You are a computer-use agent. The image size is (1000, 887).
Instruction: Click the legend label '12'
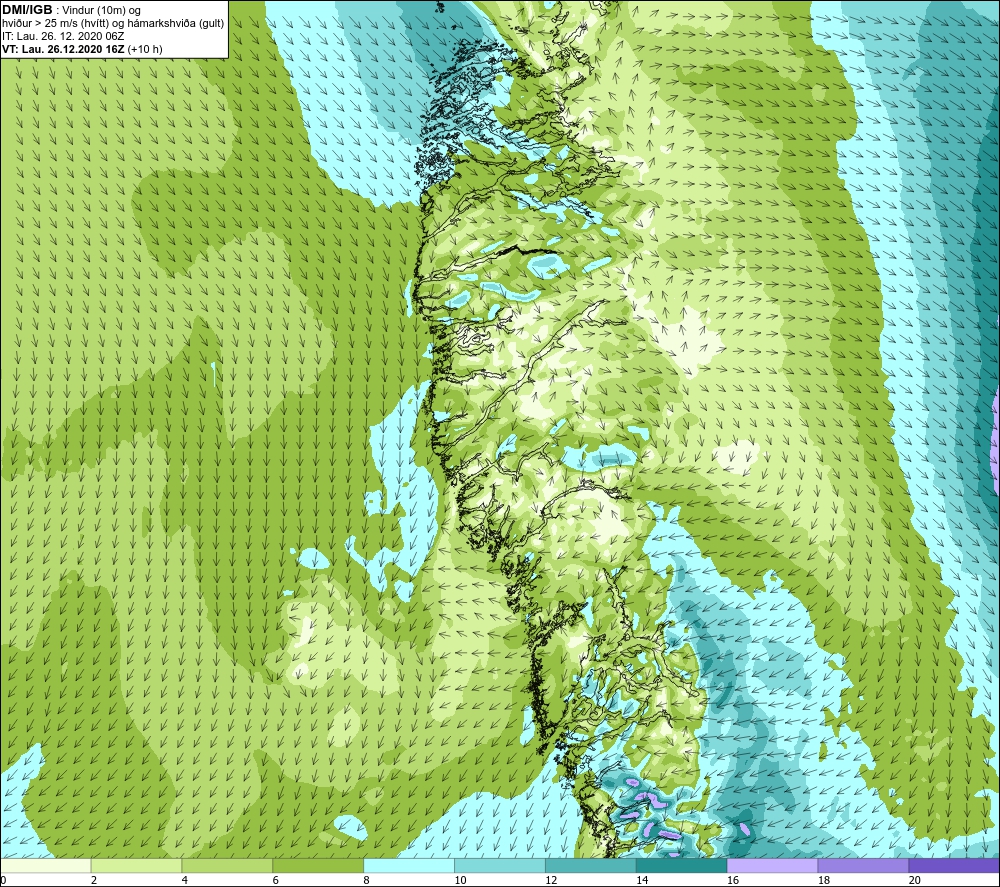tap(551, 880)
